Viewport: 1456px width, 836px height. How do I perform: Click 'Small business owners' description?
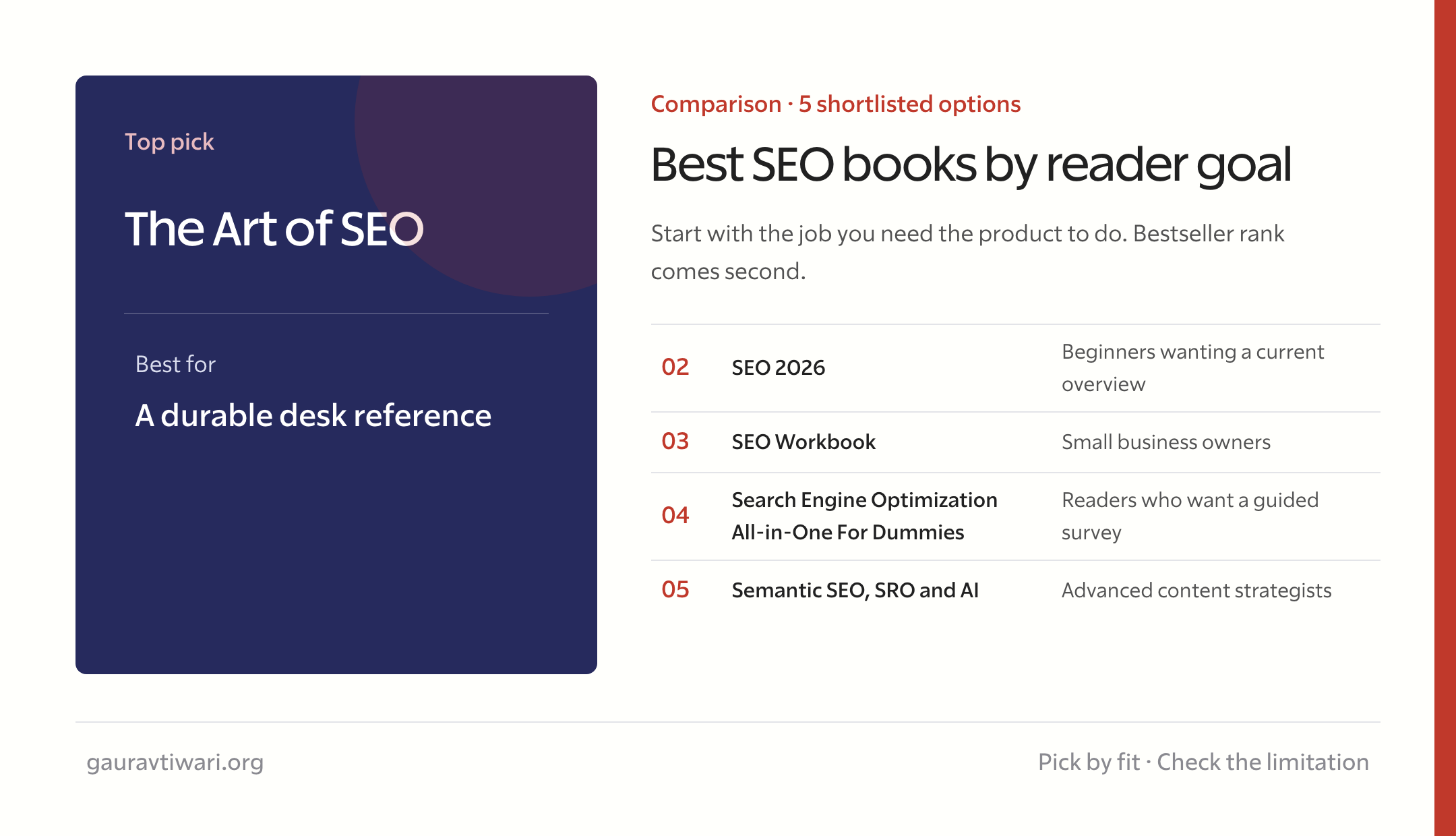pyautogui.click(x=1166, y=442)
